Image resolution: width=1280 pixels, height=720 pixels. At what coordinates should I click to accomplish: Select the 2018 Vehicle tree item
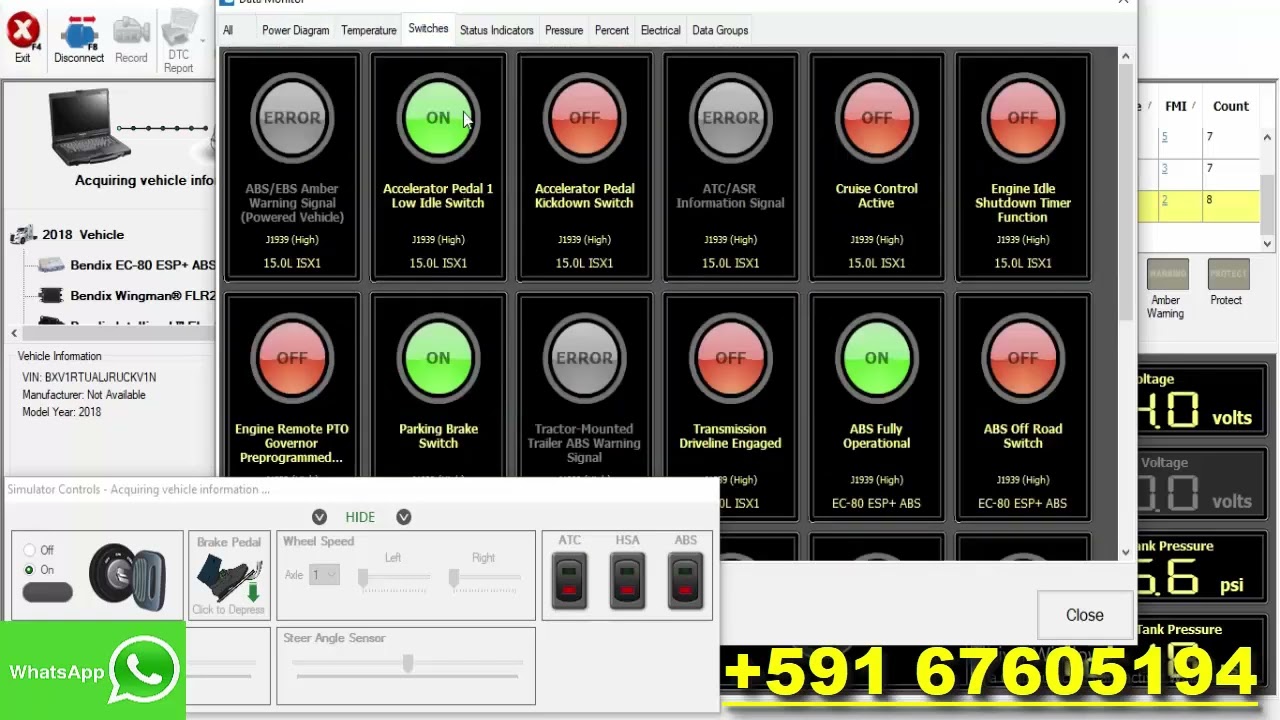tap(83, 235)
